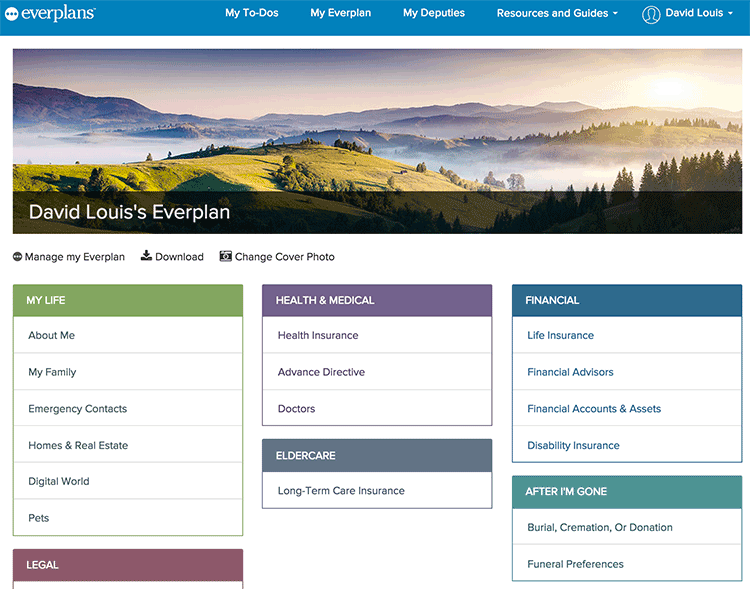
Task: Open Resources and Guides menu
Action: tap(552, 13)
